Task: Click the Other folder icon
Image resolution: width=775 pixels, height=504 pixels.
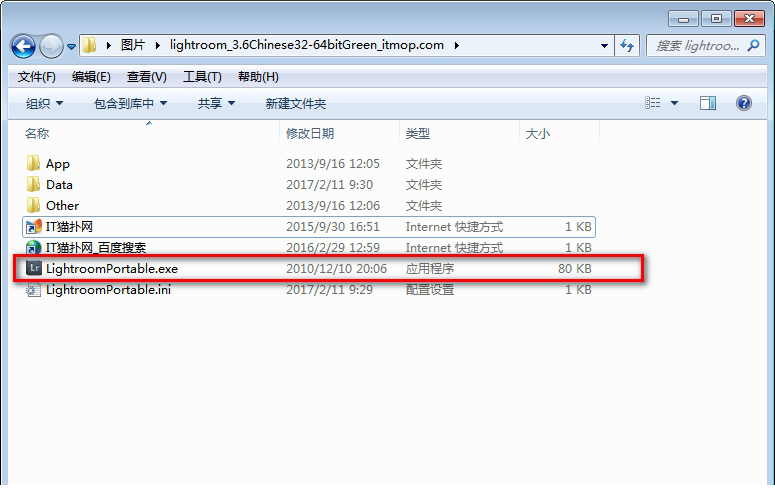Action: 33,205
